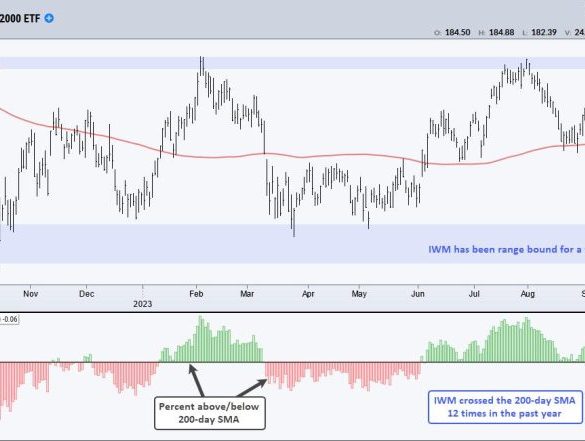Click the Dec label on the date axis
Viewport: 585px width, 441px height.
pyautogui.click(x=87, y=294)
